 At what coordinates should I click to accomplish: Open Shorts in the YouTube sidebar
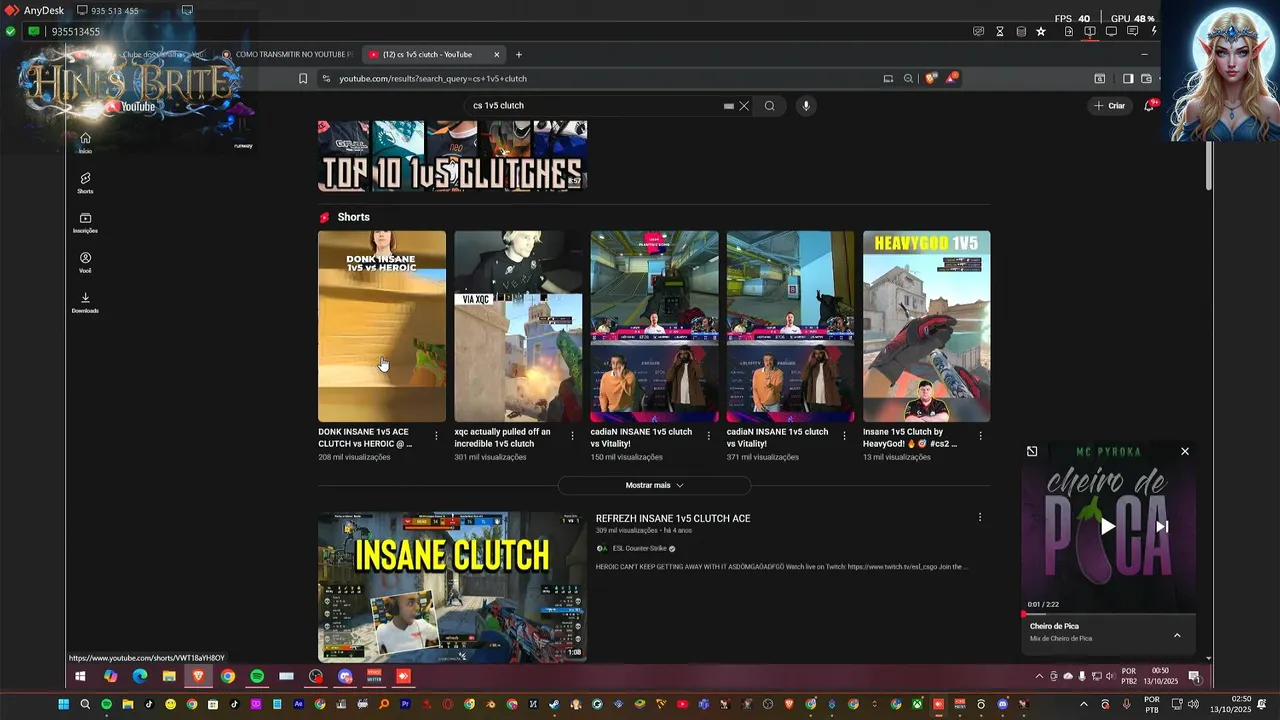(x=85, y=182)
